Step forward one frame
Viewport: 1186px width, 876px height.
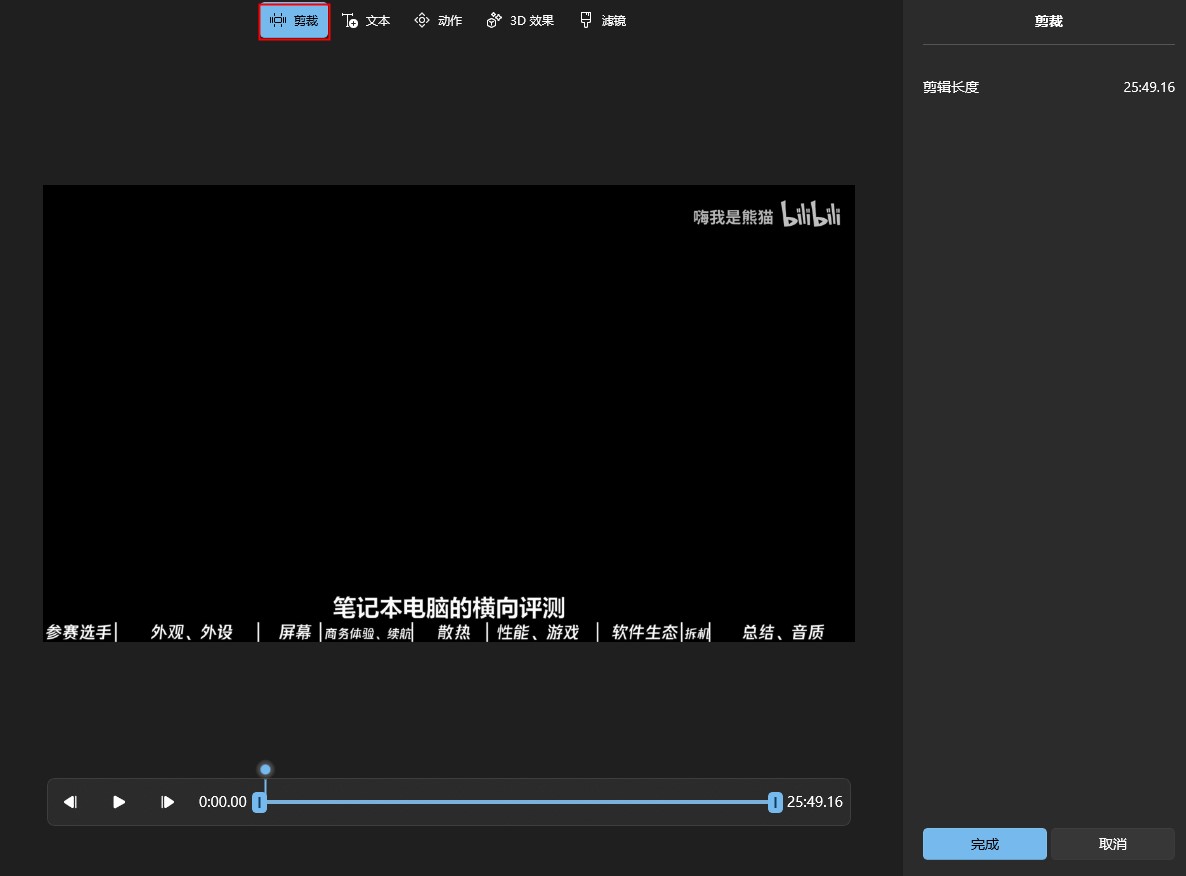[x=168, y=802]
